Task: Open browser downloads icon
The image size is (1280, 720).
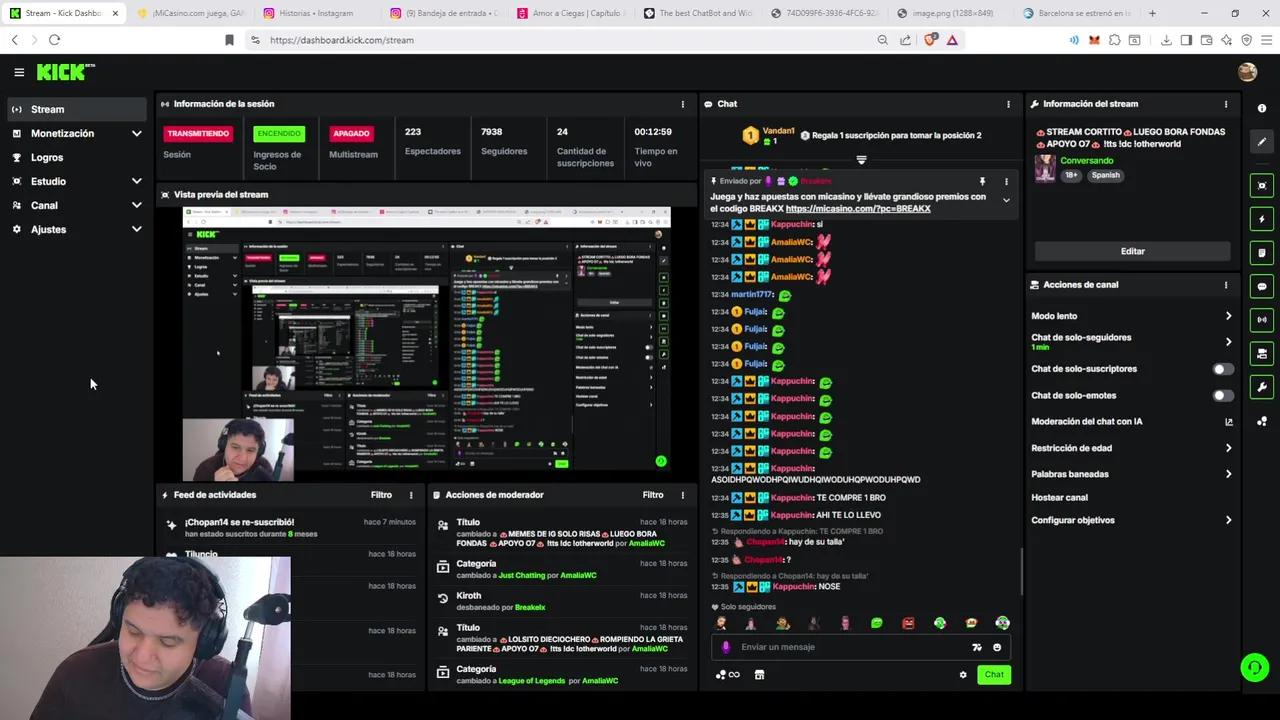Action: (x=1166, y=40)
